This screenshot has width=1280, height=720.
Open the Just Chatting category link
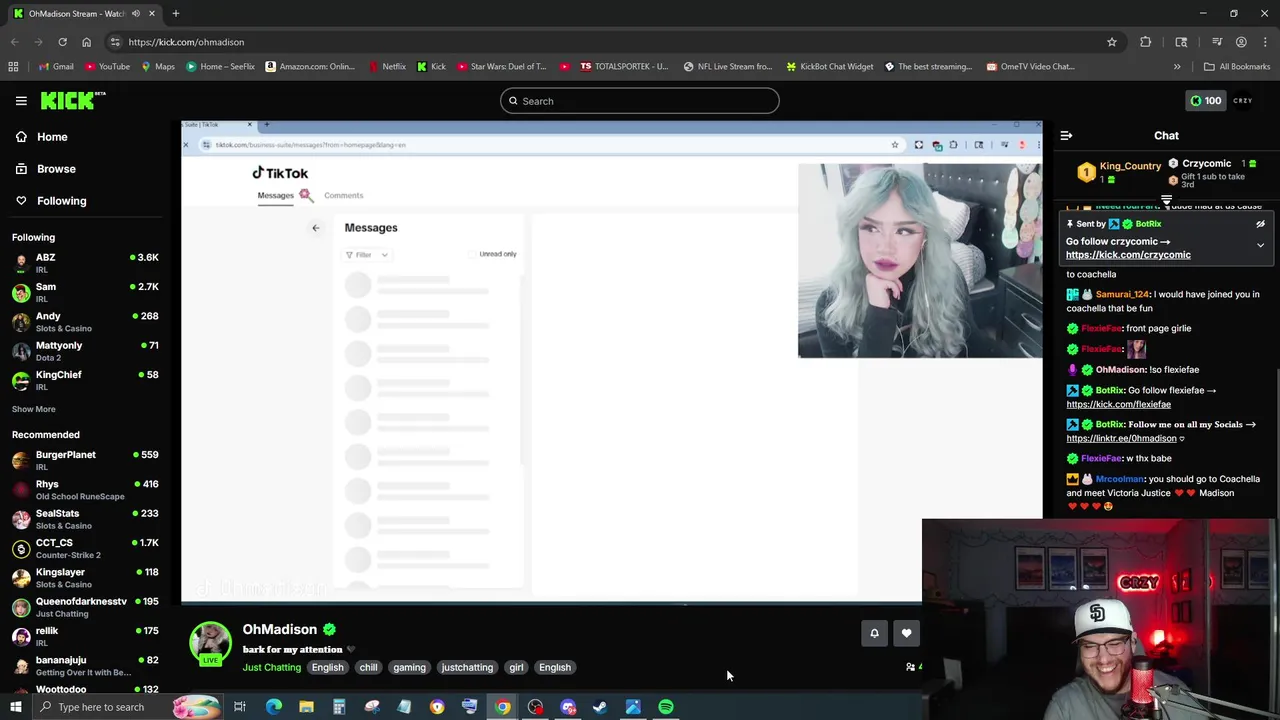point(271,668)
